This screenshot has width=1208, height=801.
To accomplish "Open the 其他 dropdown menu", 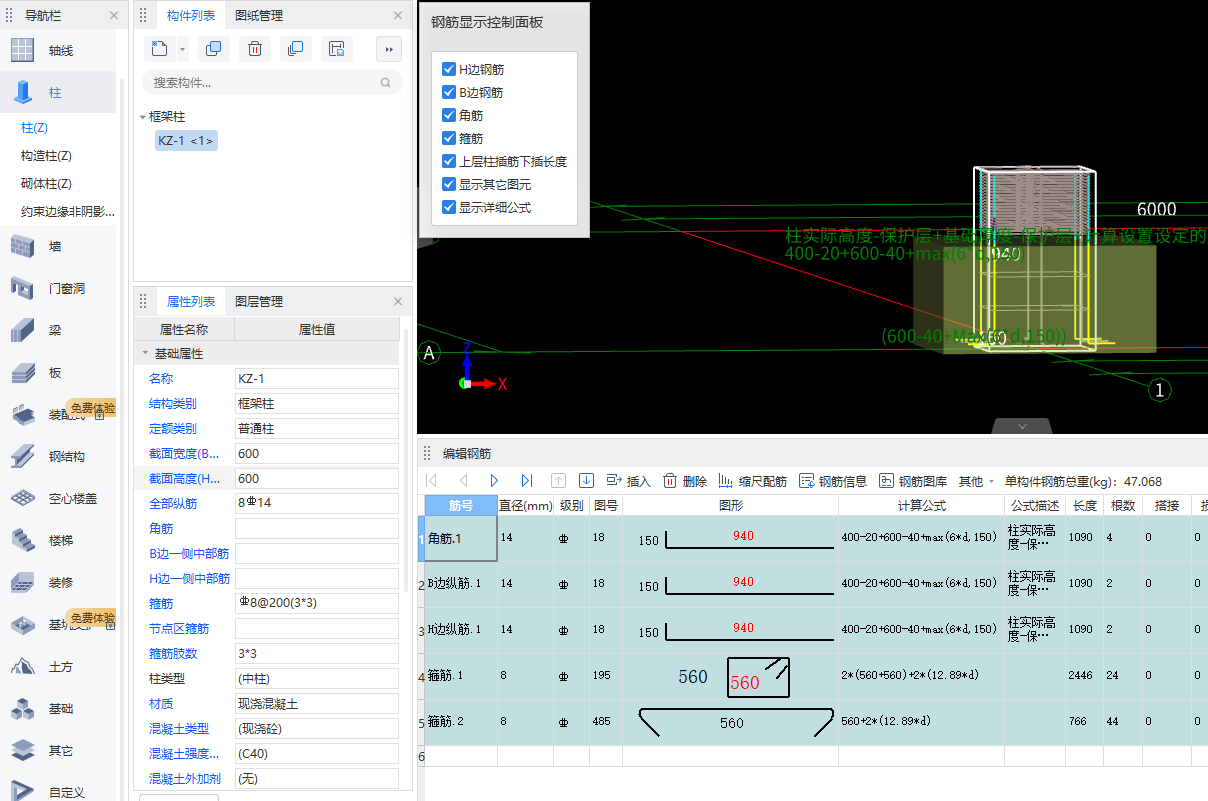I will (x=977, y=481).
